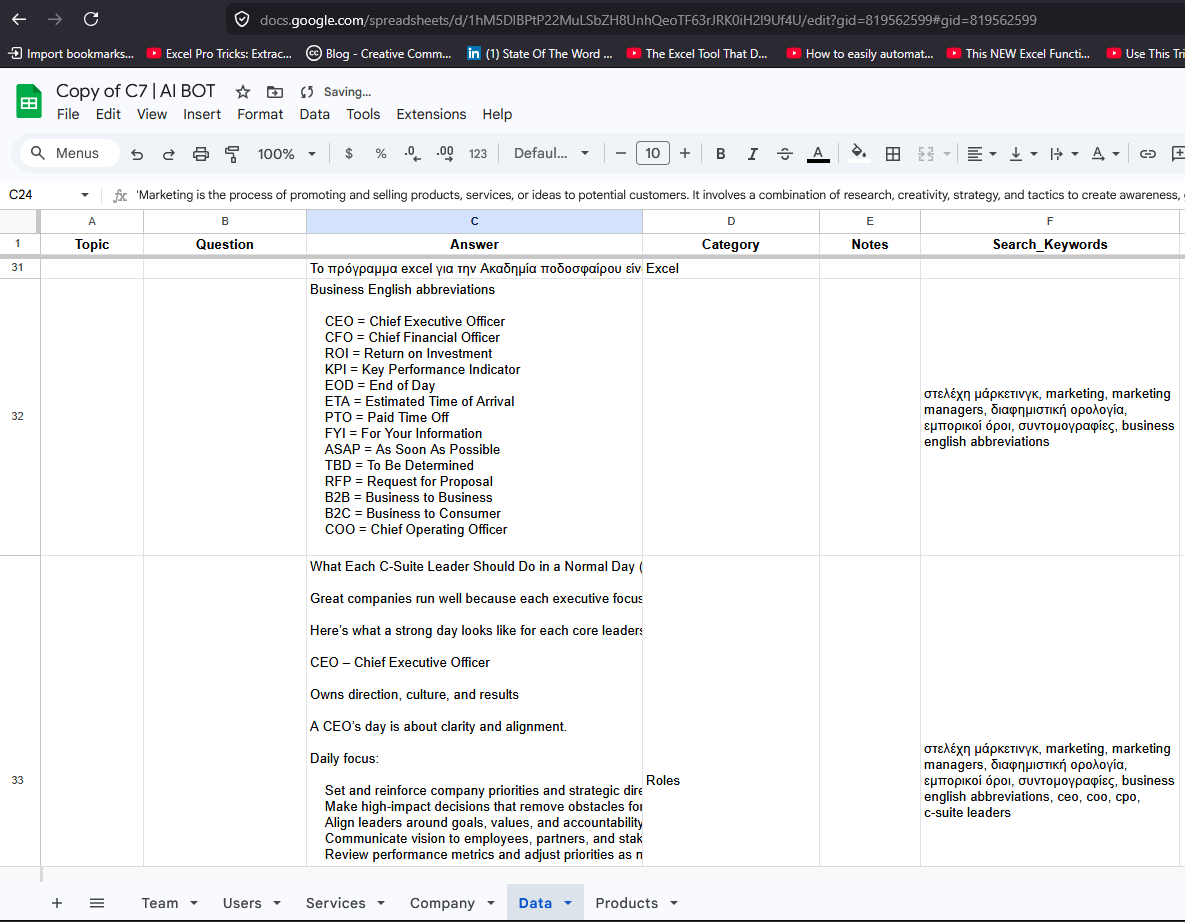Switch to the Users sheet tab
This screenshot has height=922, width=1185.
click(x=242, y=903)
